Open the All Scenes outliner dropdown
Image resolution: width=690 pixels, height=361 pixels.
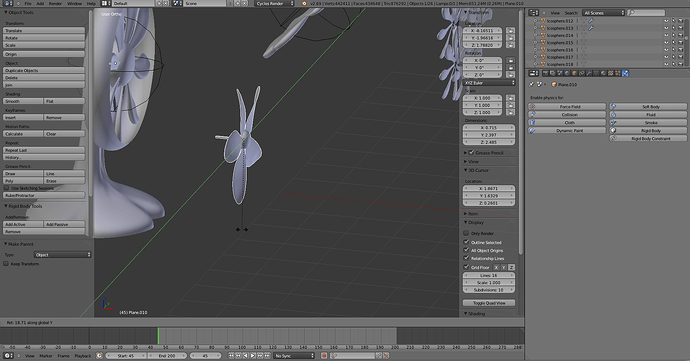click(x=603, y=13)
